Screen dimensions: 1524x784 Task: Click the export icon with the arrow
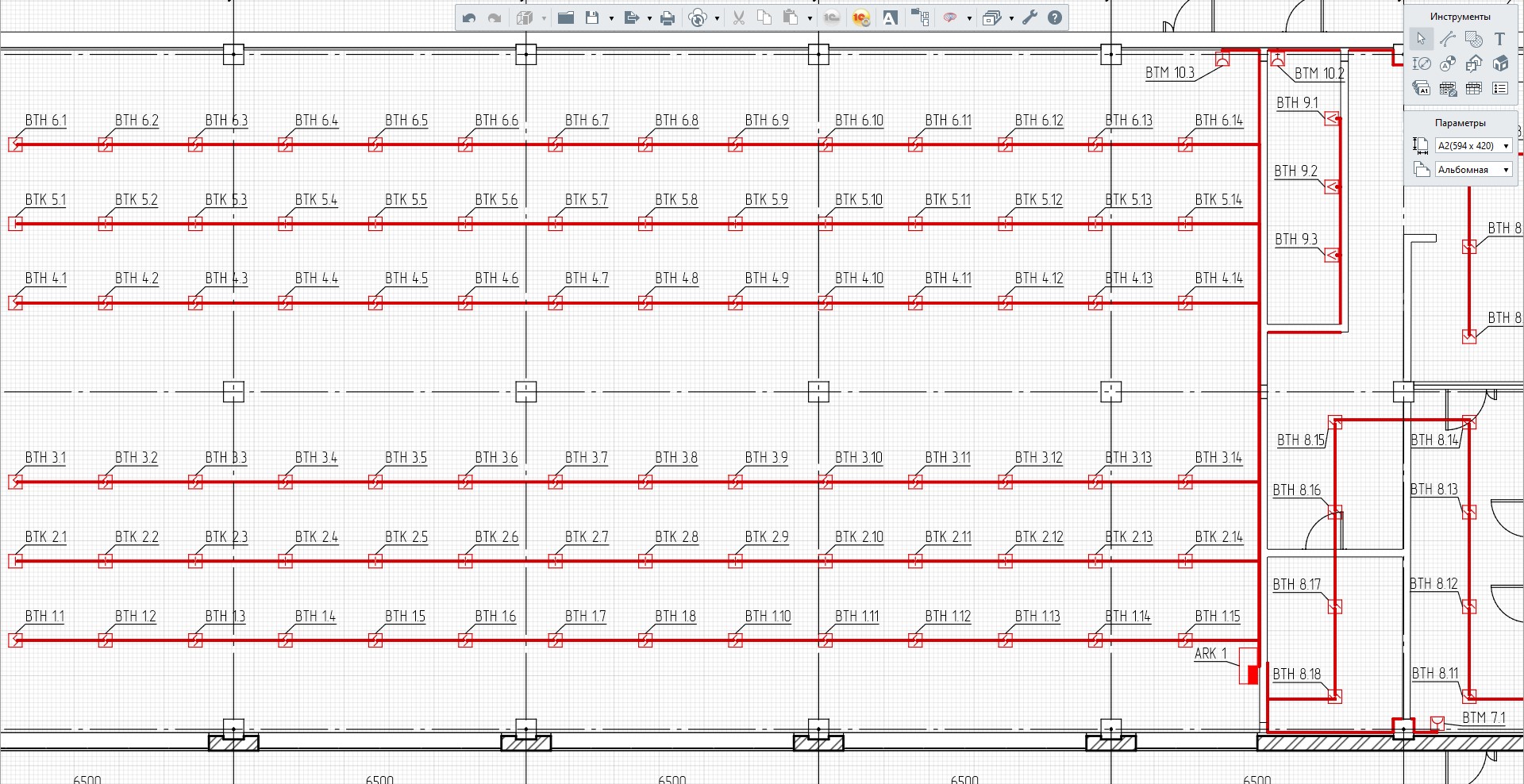pos(632,17)
